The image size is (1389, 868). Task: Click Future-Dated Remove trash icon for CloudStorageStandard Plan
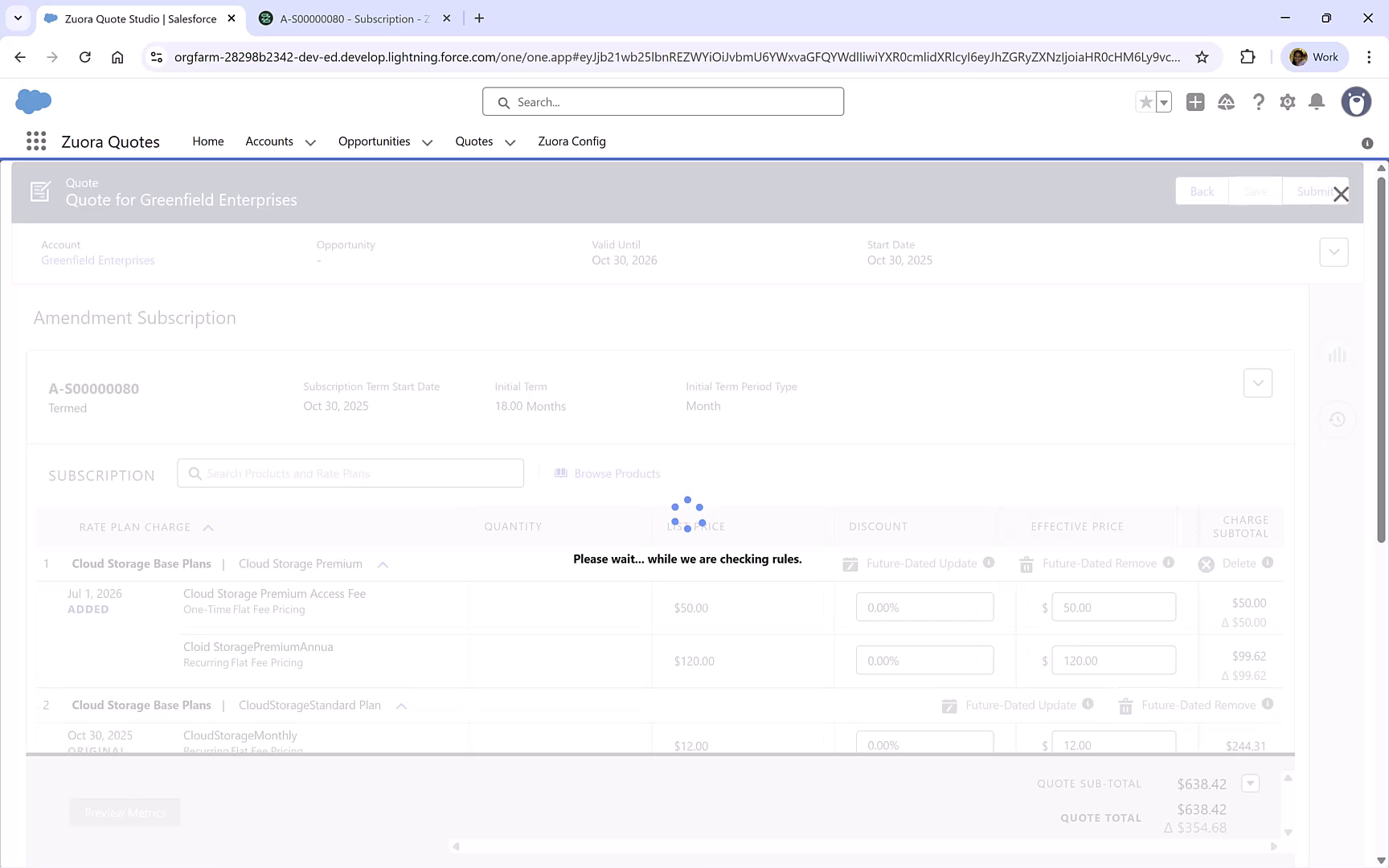1125,706
